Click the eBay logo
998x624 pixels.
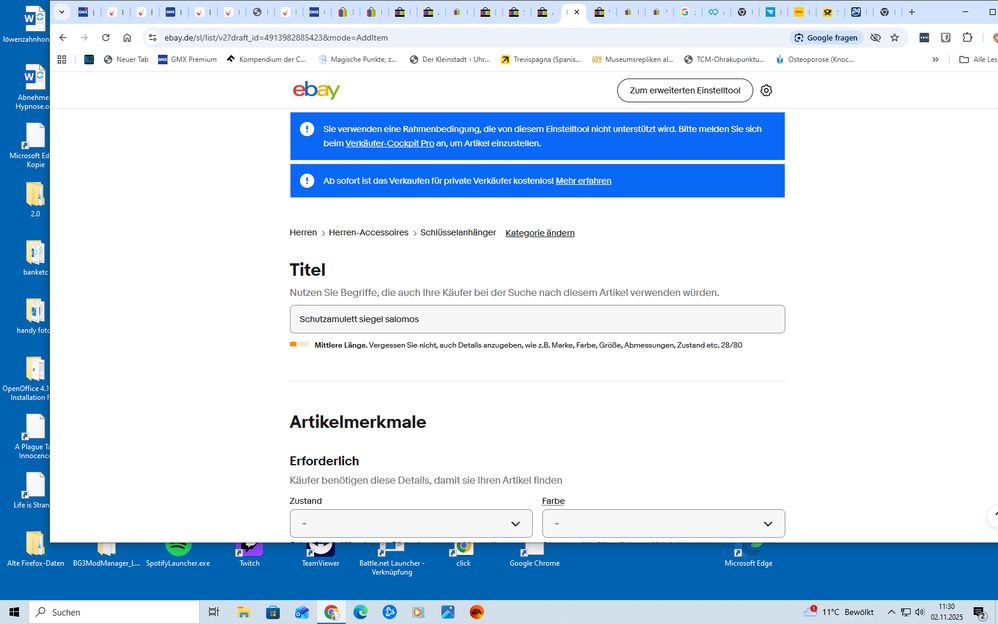click(316, 90)
